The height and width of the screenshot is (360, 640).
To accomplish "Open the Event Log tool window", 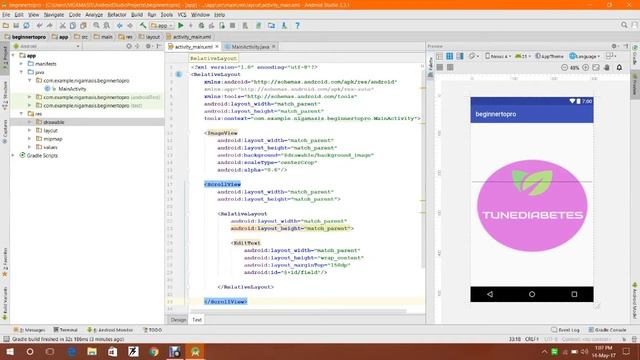I will click(x=565, y=330).
